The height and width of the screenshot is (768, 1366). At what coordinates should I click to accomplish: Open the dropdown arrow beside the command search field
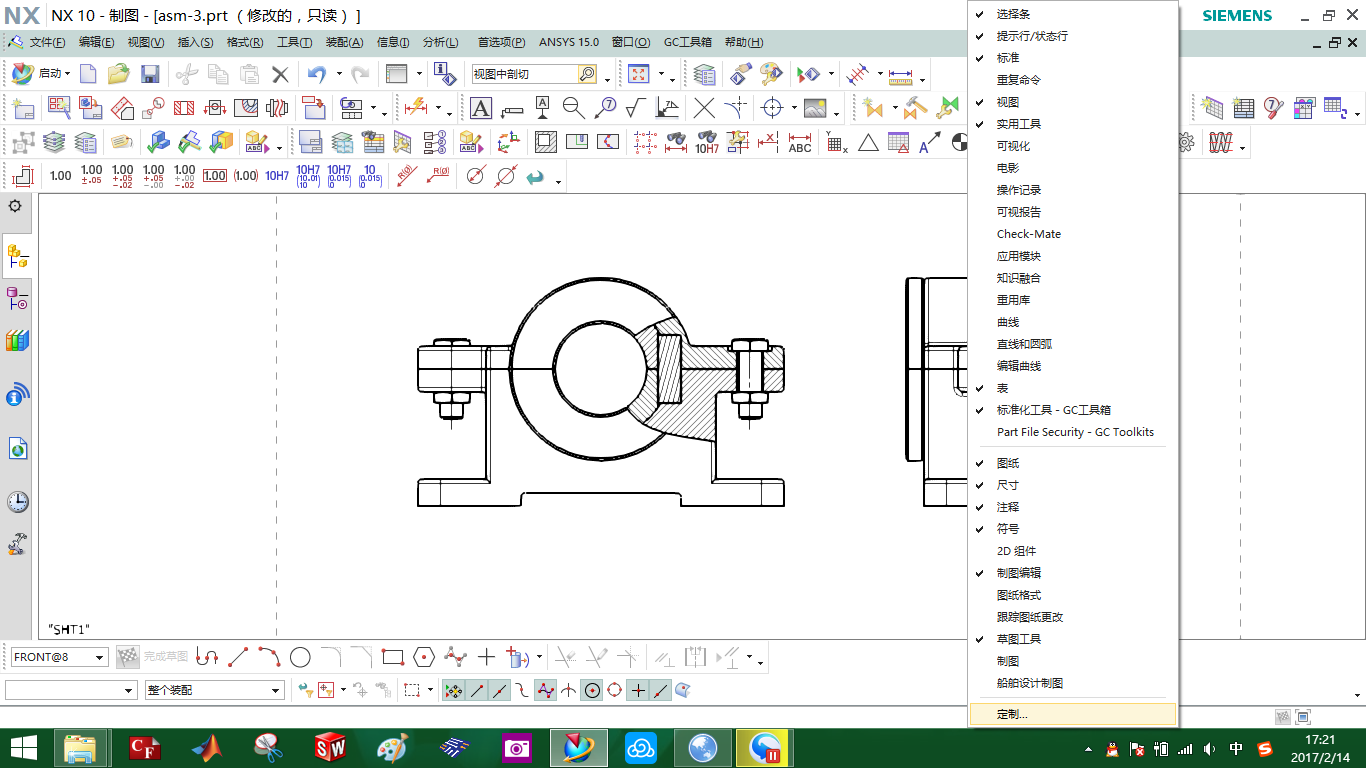pyautogui.click(x=607, y=80)
